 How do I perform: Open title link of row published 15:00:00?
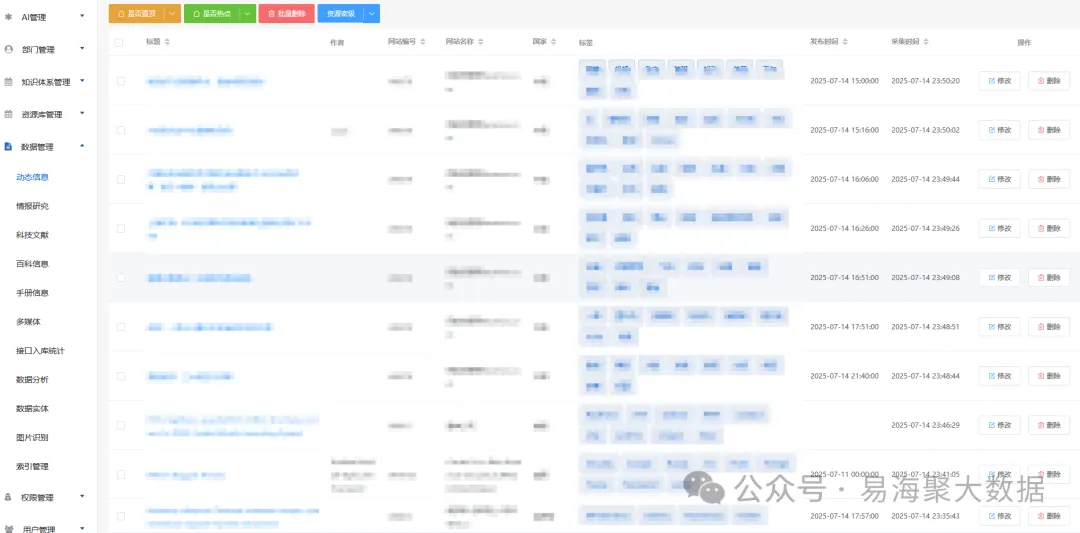[205, 81]
